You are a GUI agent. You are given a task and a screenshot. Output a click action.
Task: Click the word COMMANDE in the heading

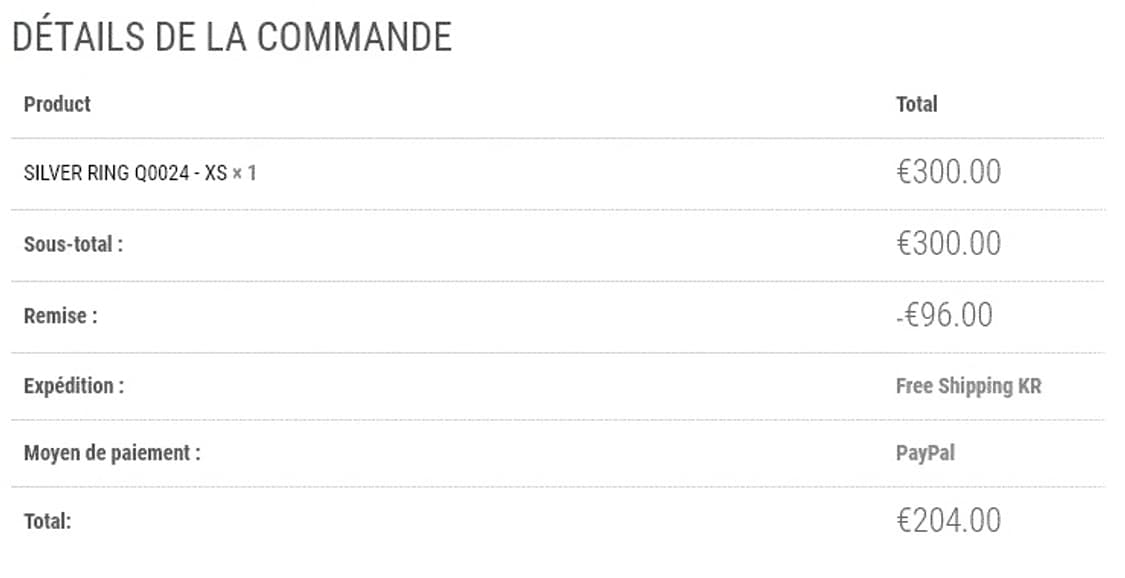pyautogui.click(x=354, y=37)
